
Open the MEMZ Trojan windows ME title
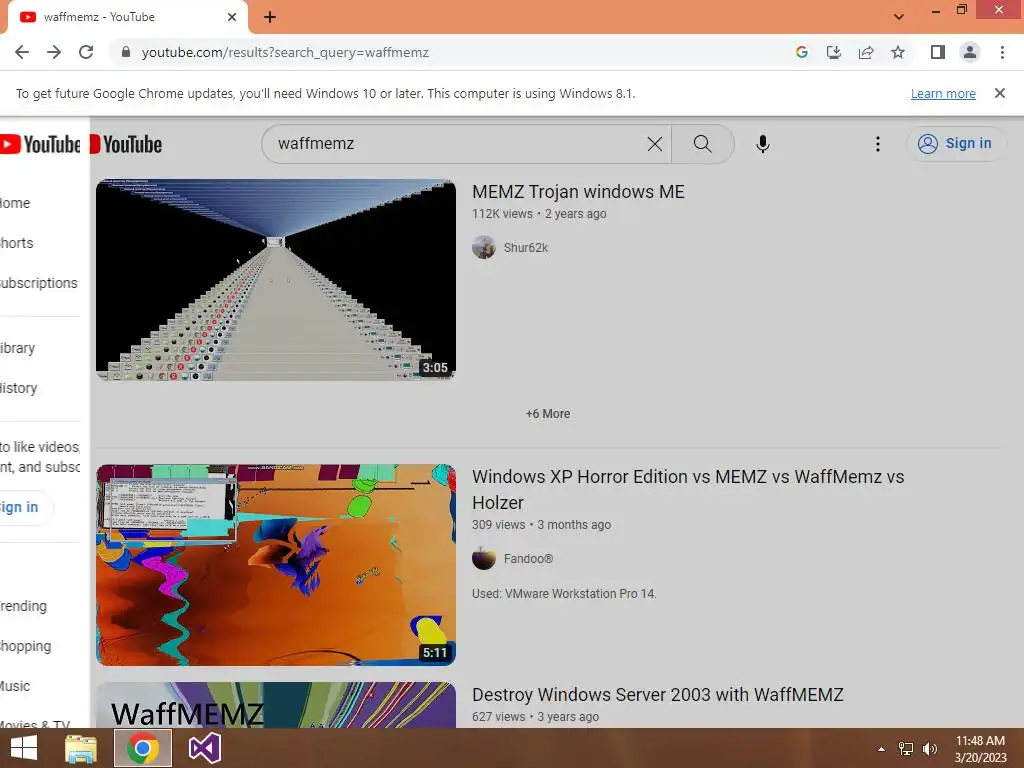578,192
